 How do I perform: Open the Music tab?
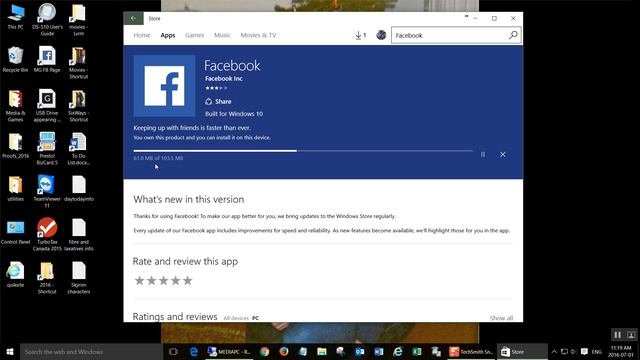[222, 35]
